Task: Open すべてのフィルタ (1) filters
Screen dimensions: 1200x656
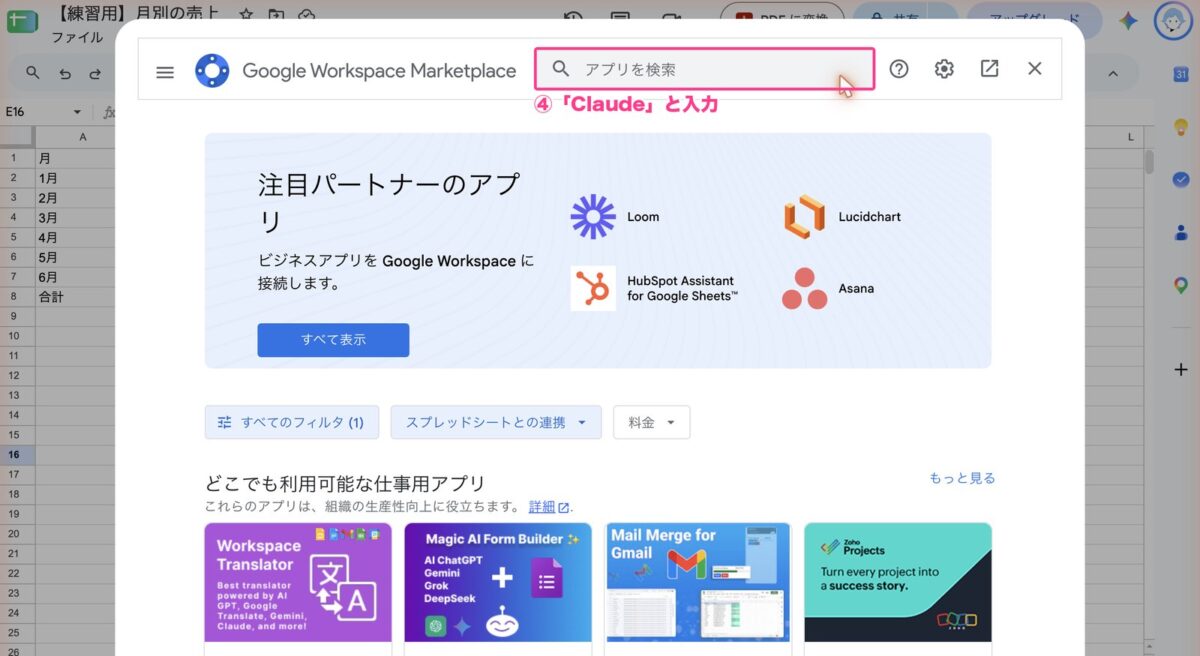Action: click(x=291, y=422)
